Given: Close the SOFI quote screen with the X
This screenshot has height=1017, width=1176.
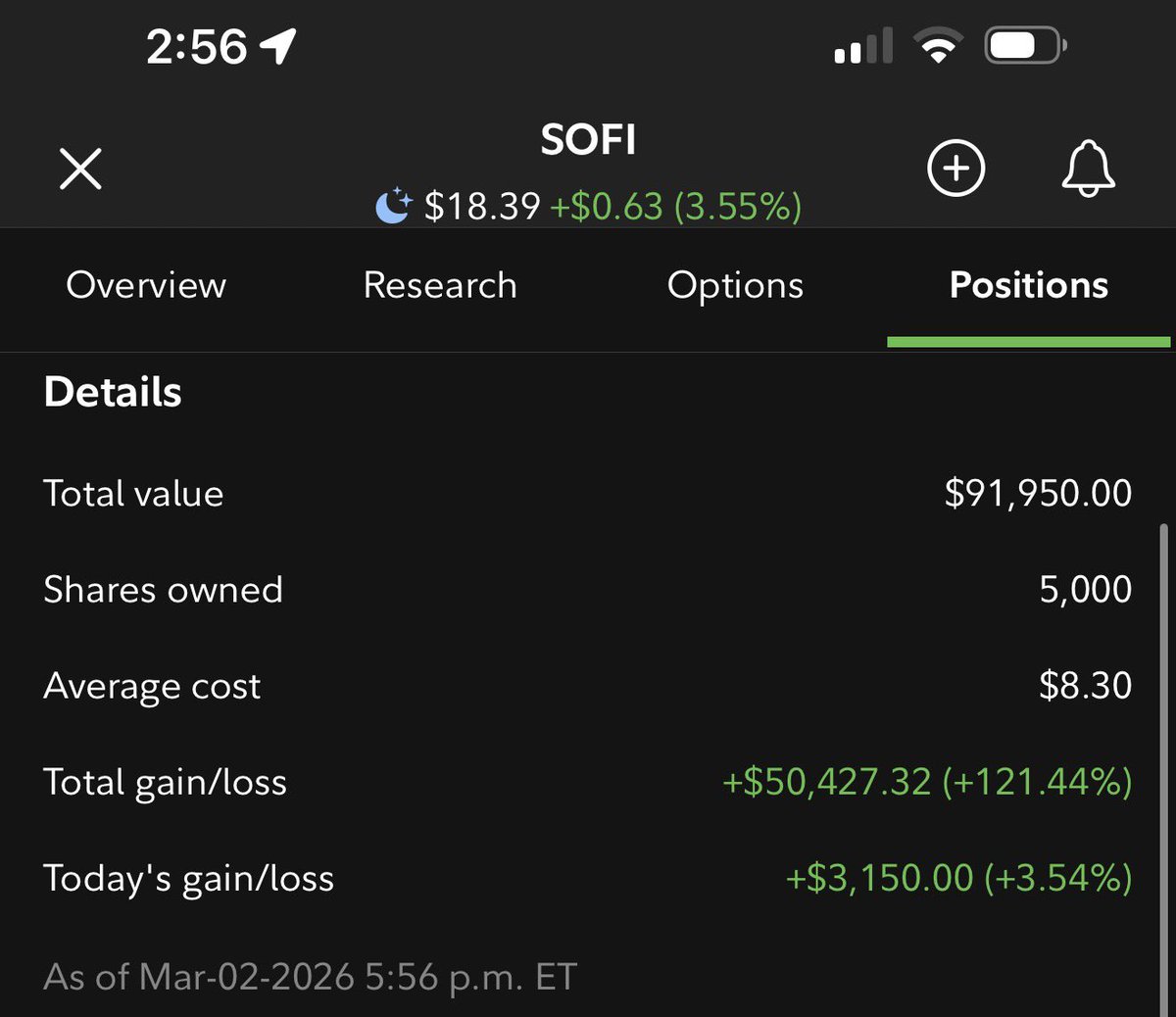Looking at the screenshot, I should (x=80, y=169).
